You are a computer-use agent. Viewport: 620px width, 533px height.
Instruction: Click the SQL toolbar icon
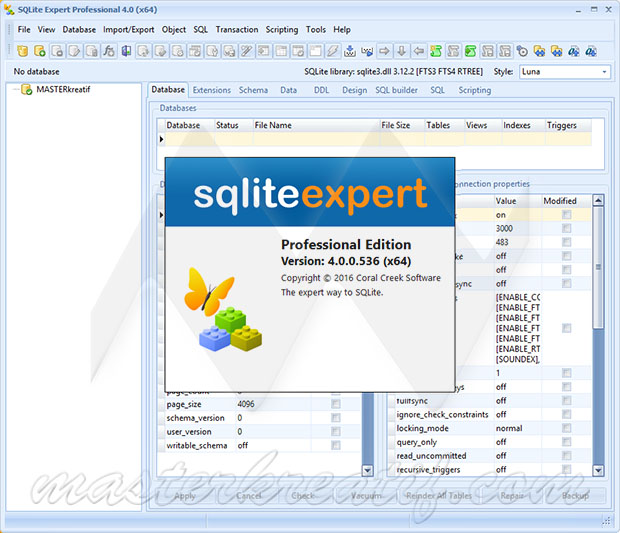click(x=367, y=51)
